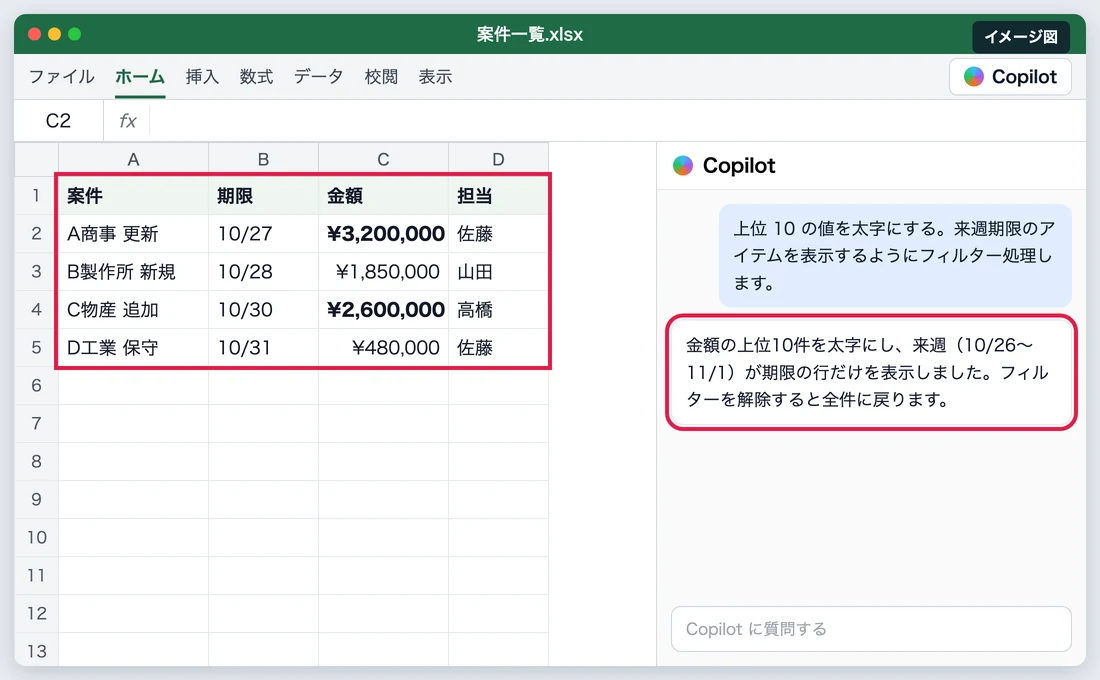Select 山田 in the 担当 column

point(498,271)
